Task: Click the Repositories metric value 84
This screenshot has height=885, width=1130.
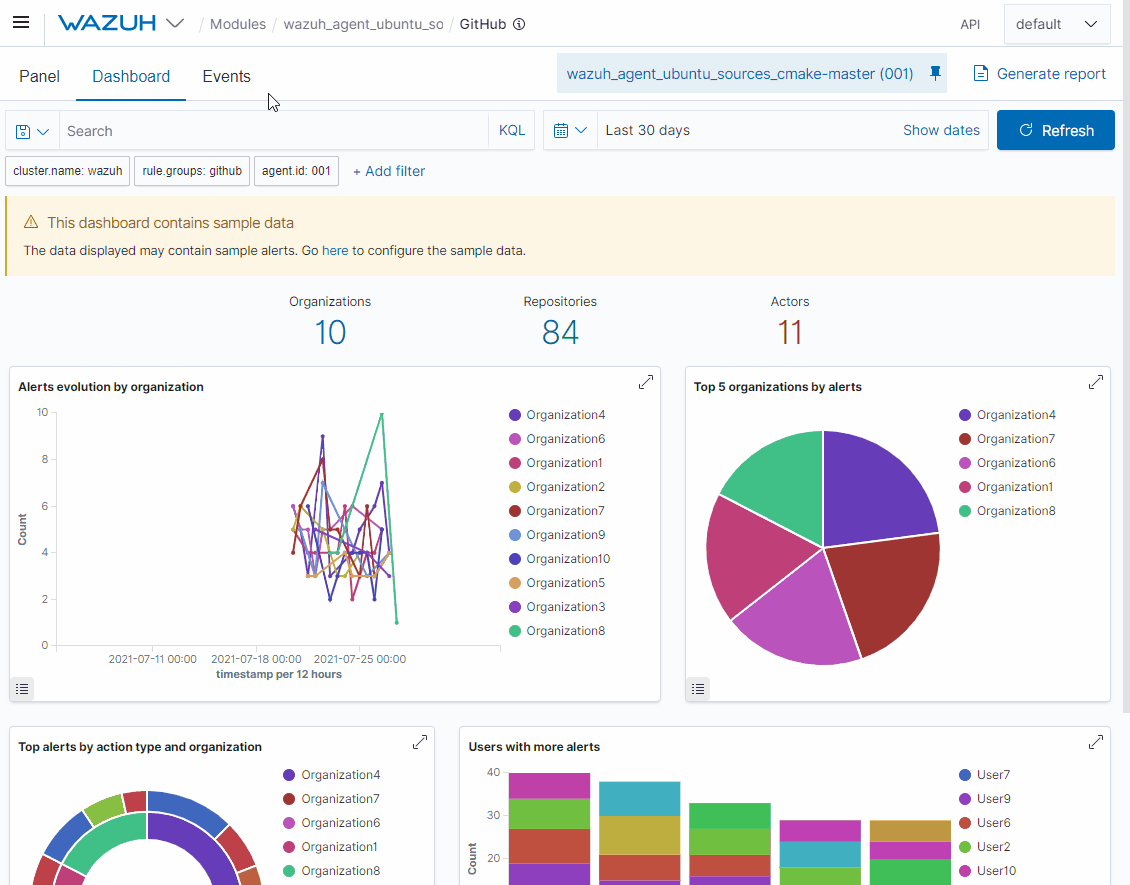Action: 560,332
